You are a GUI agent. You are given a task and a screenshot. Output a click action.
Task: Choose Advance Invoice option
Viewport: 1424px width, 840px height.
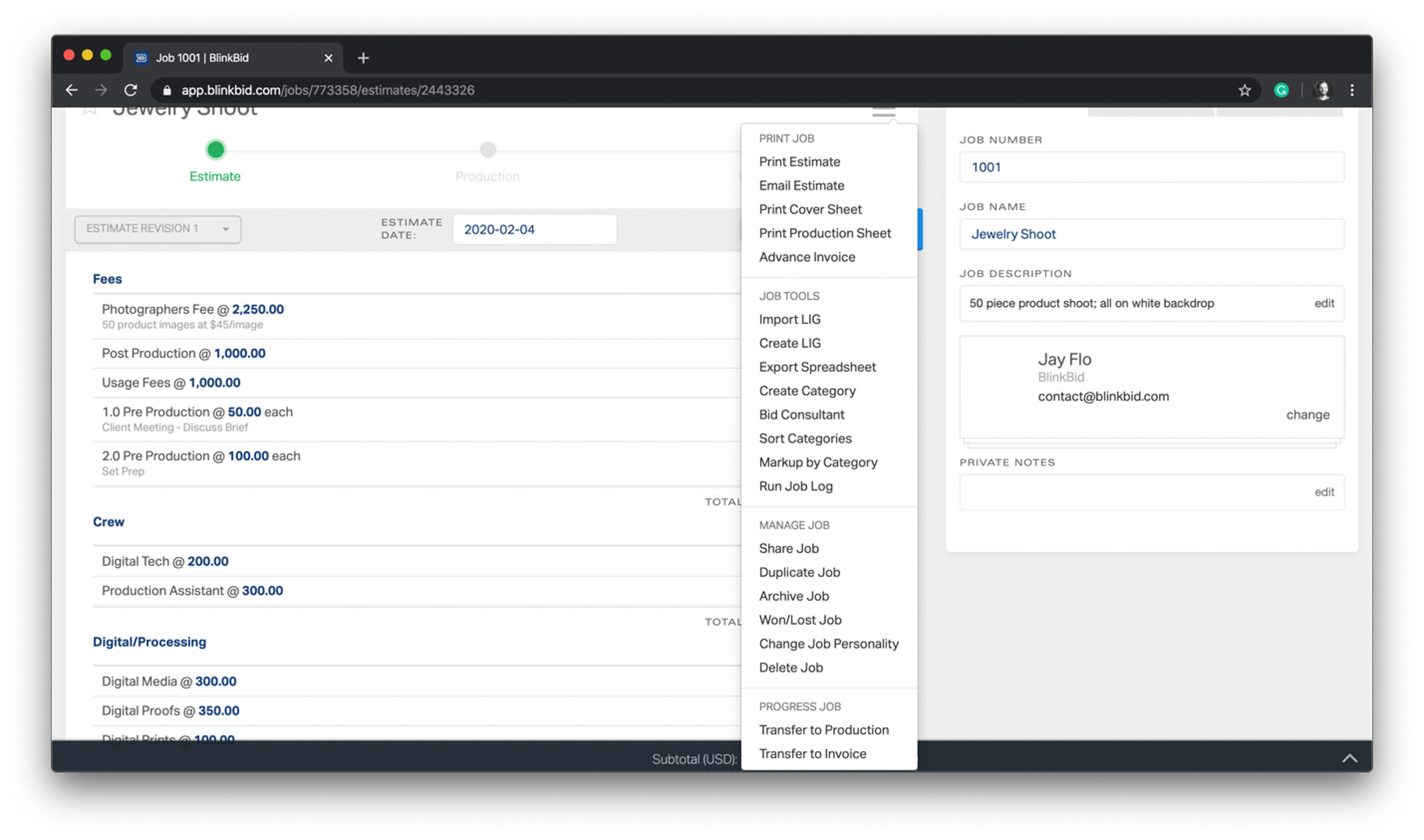(807, 257)
